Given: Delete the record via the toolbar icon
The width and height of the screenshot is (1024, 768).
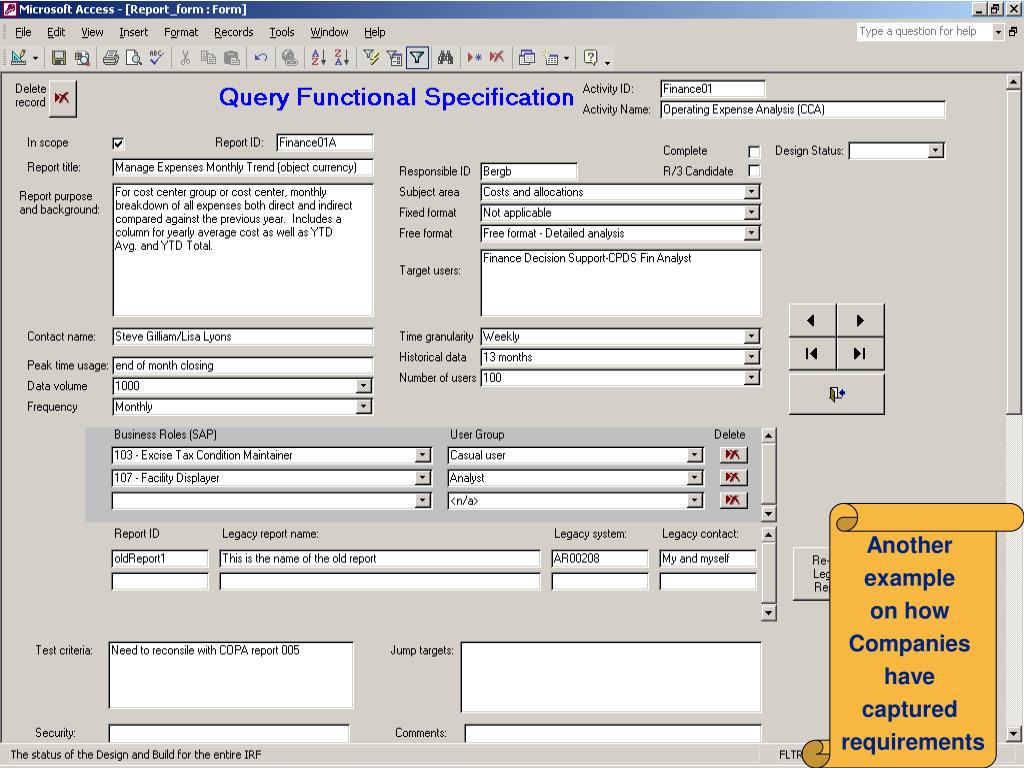Looking at the screenshot, I should [x=497, y=58].
